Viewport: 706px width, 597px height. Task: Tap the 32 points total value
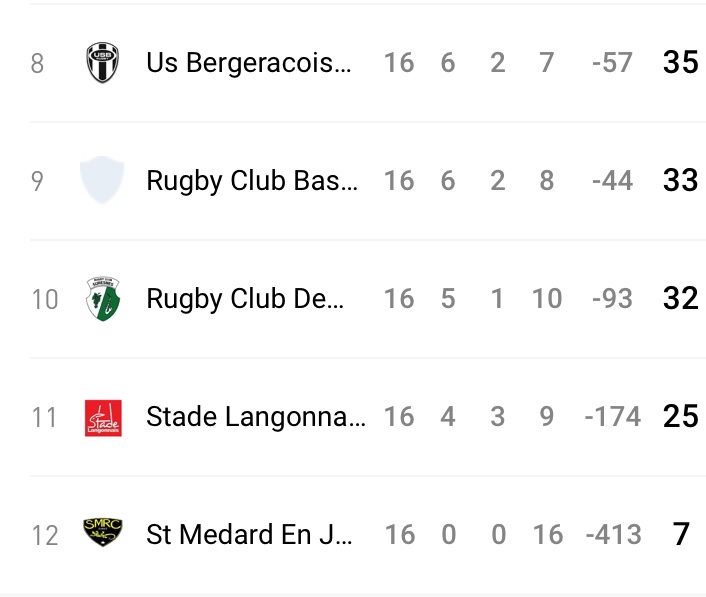point(680,299)
